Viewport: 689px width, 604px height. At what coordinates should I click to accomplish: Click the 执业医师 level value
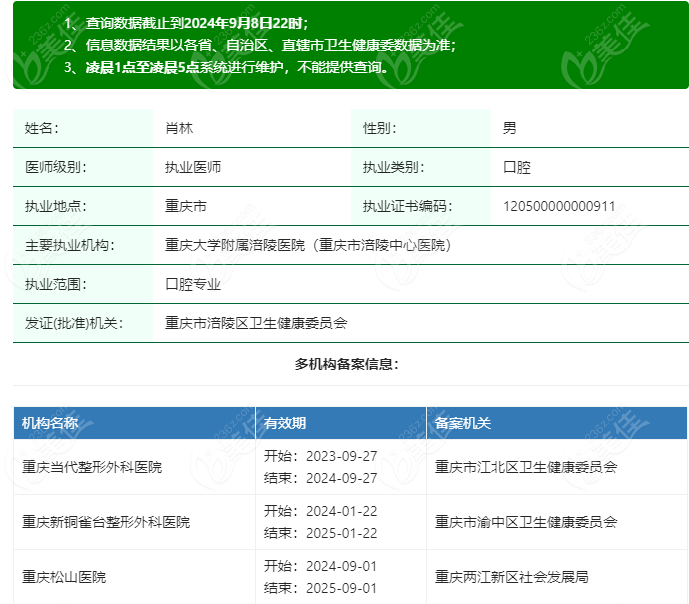click(x=193, y=167)
